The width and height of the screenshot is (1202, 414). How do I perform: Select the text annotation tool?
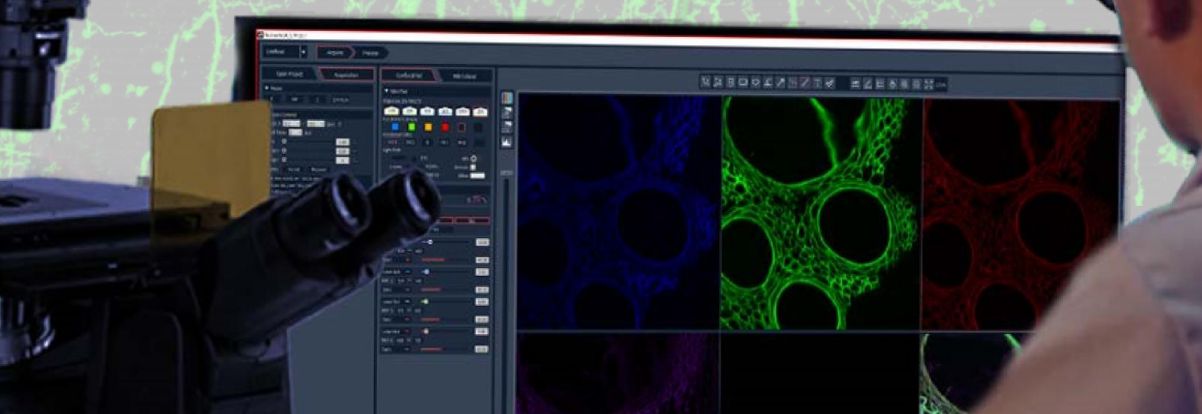tap(818, 83)
